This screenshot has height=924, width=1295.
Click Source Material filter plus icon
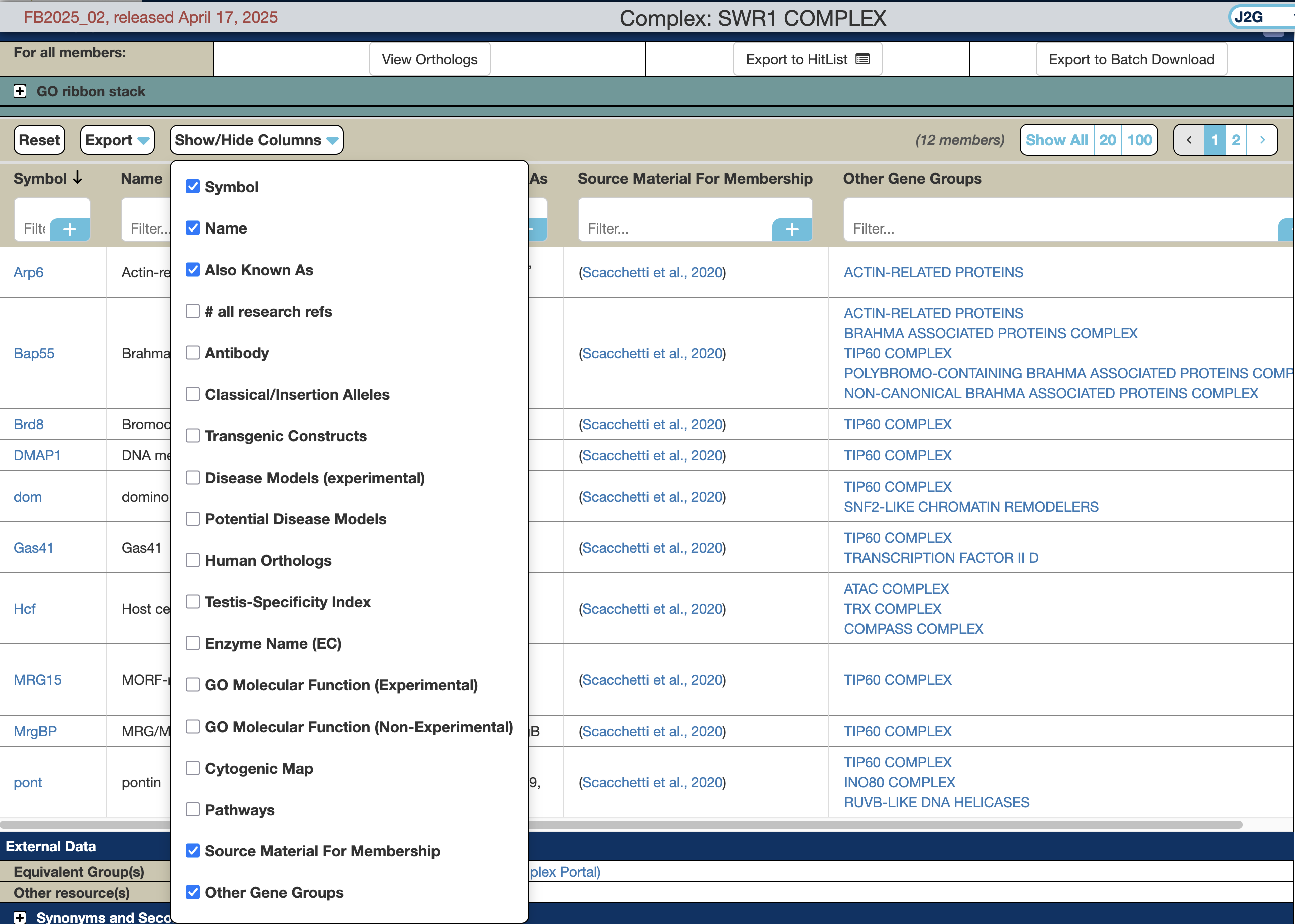[791, 229]
